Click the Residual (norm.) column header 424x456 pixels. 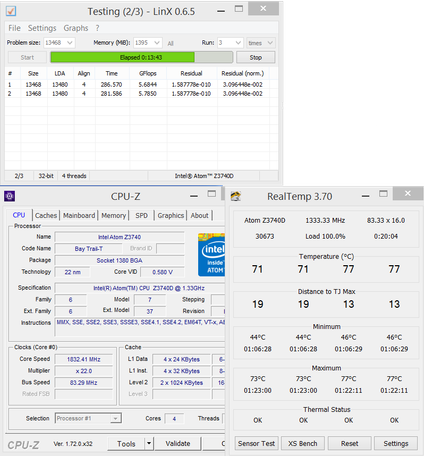click(x=243, y=73)
